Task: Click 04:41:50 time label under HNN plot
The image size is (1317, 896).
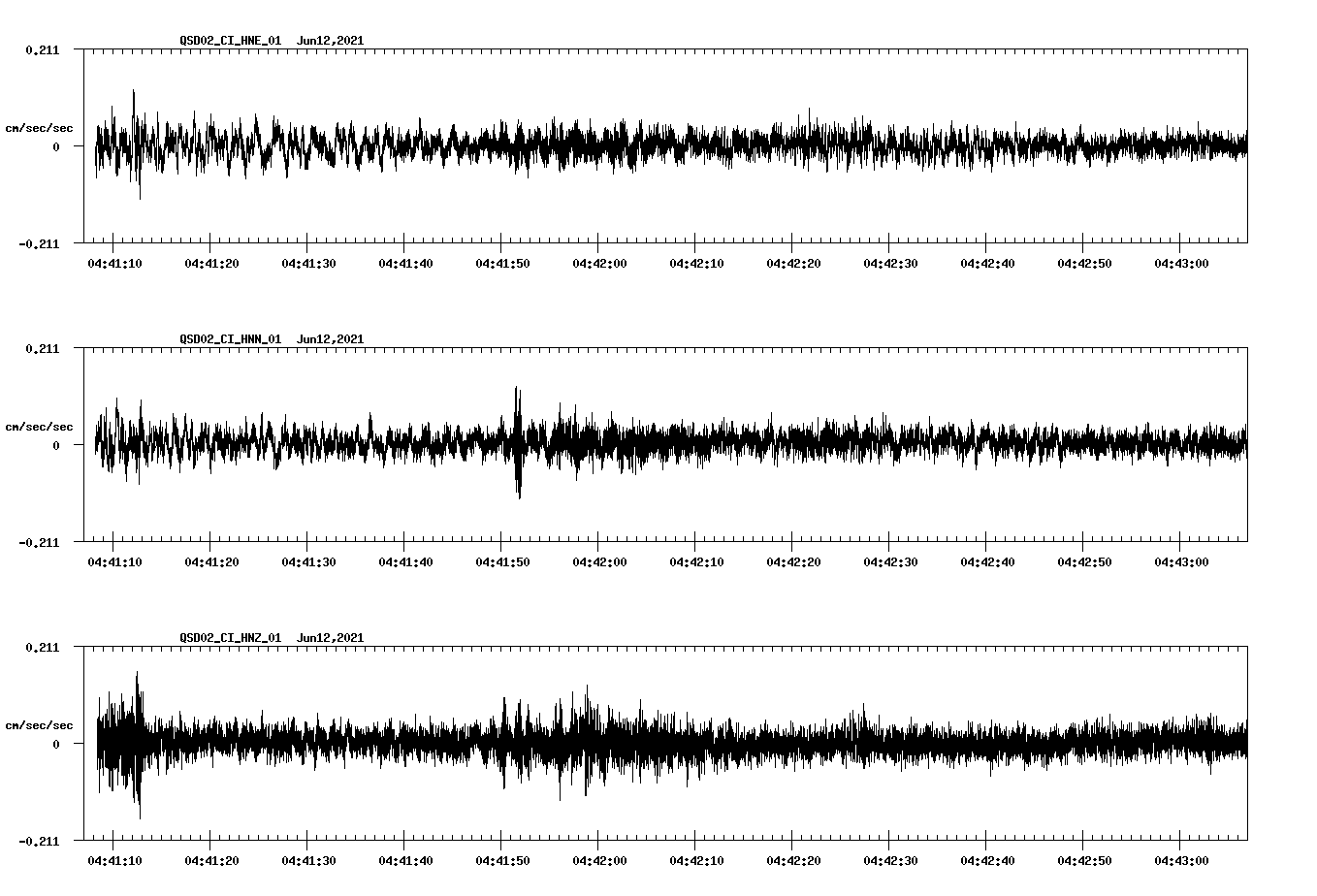Action: pyautogui.click(x=502, y=562)
